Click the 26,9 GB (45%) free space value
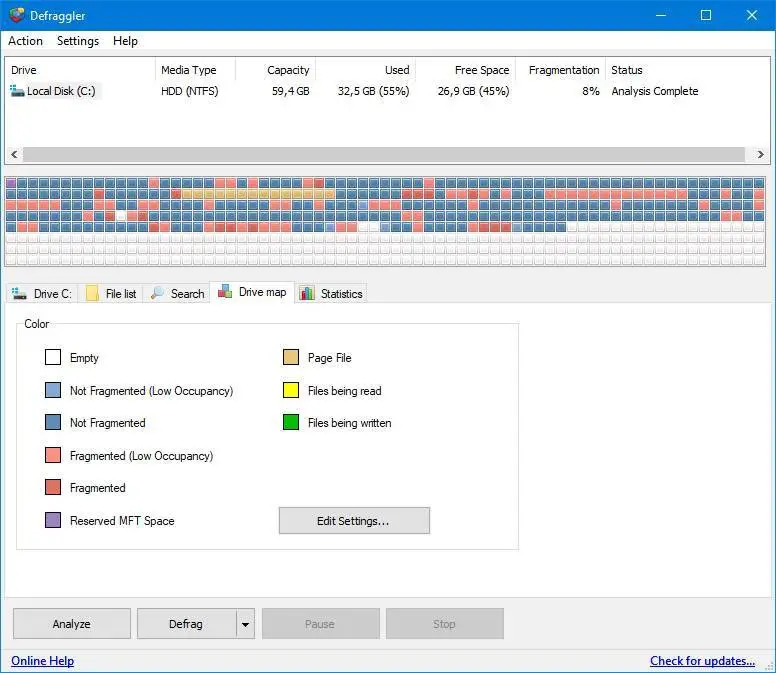This screenshot has width=776, height=673. point(474,91)
